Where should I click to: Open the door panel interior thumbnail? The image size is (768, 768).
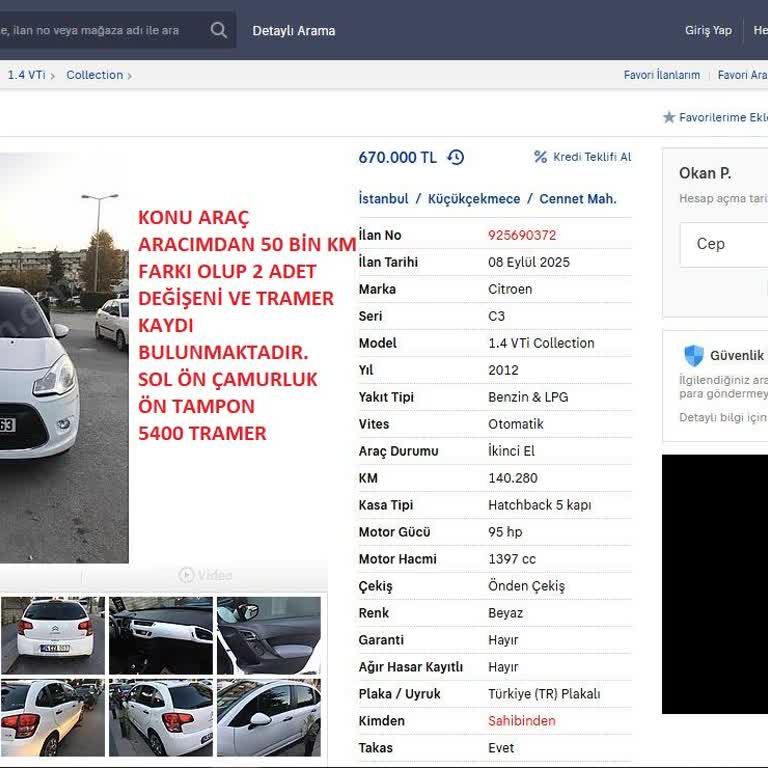[269, 635]
